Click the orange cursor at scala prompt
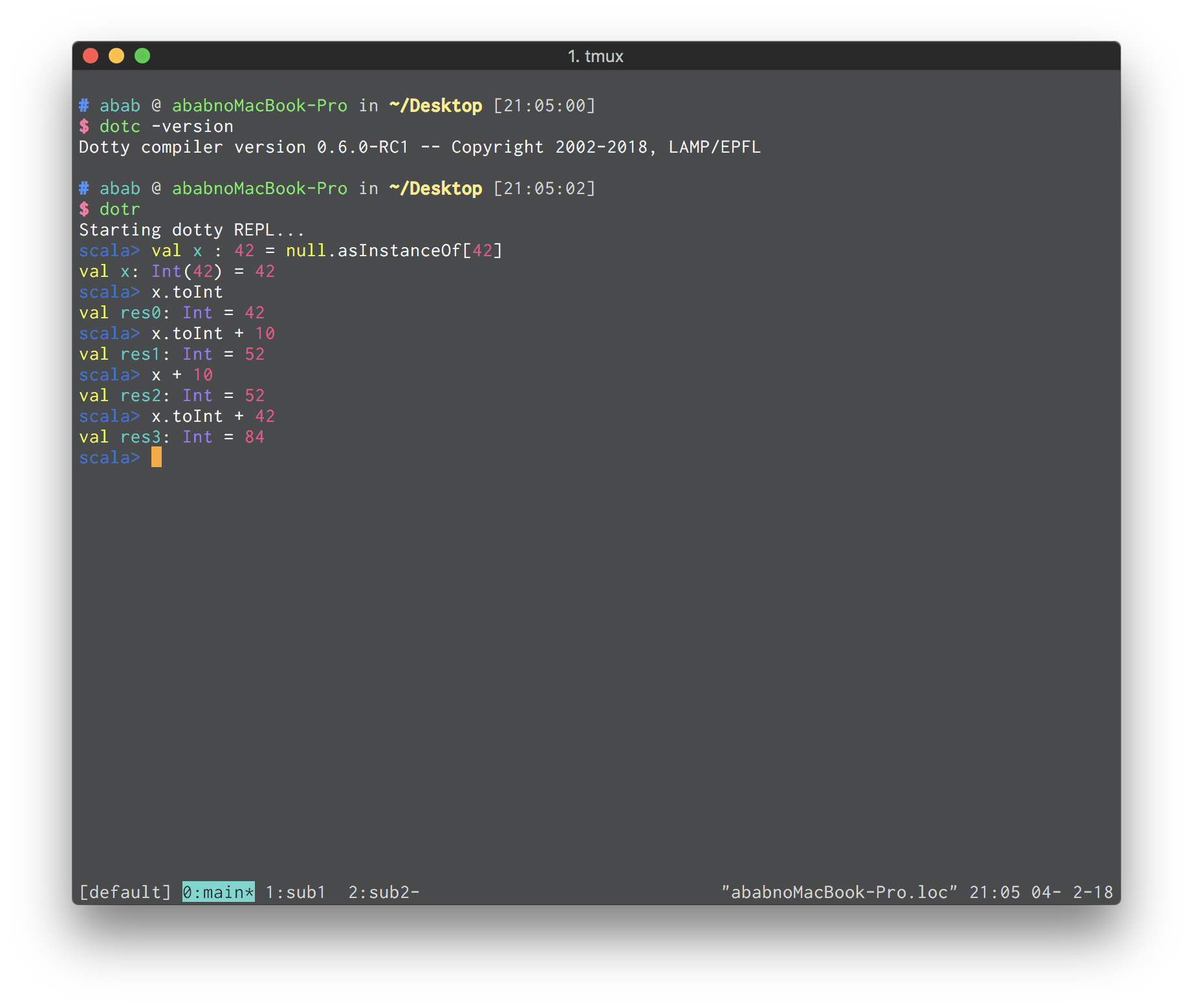This screenshot has width=1193, height=1008. (x=157, y=457)
